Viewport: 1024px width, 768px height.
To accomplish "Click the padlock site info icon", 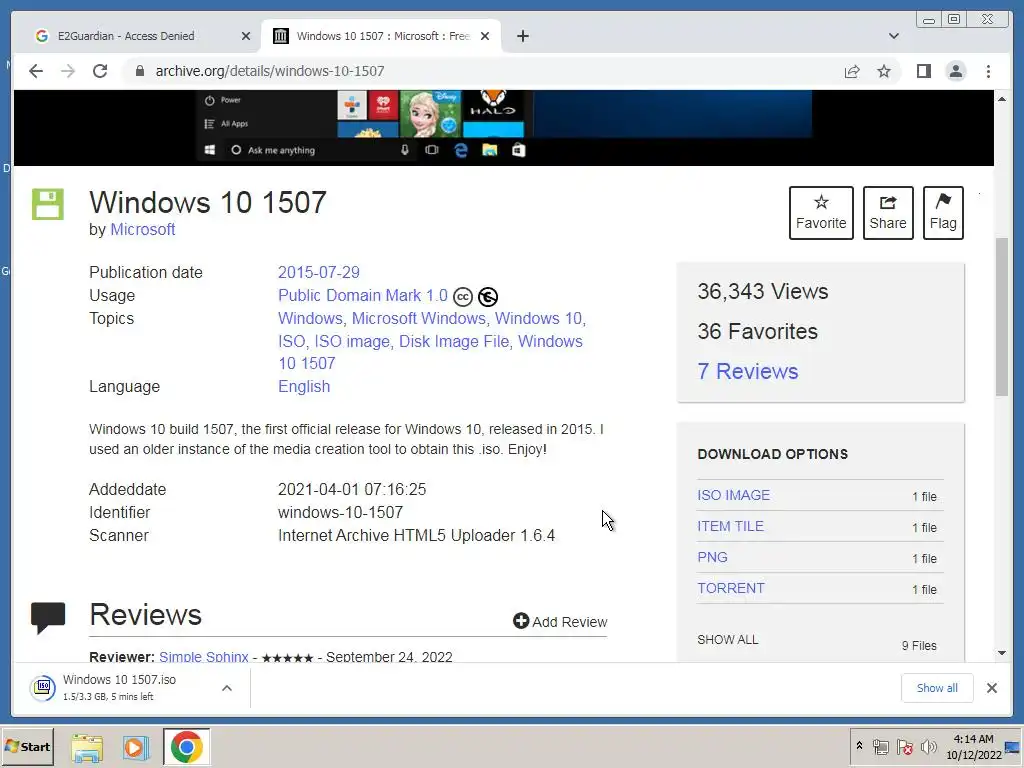I will [140, 71].
